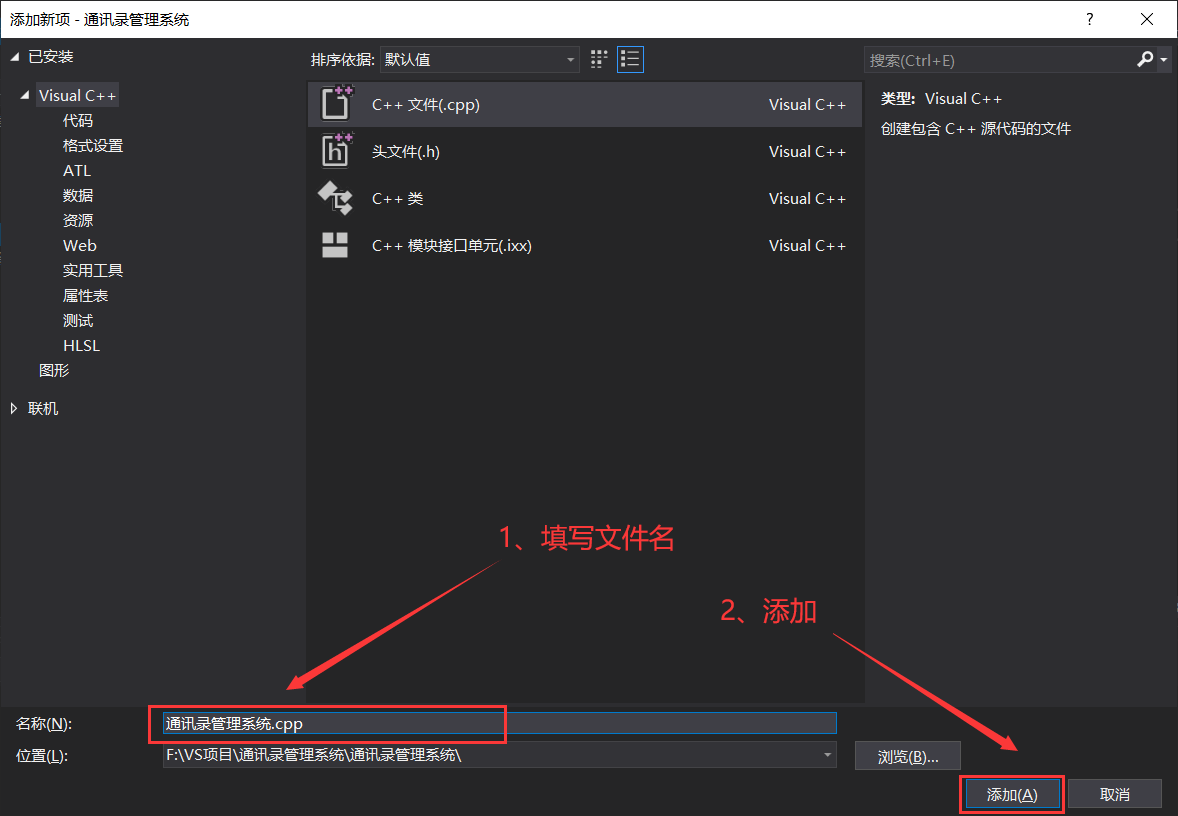1178x816 pixels.
Task: Click the help question mark icon
Action: (1089, 19)
